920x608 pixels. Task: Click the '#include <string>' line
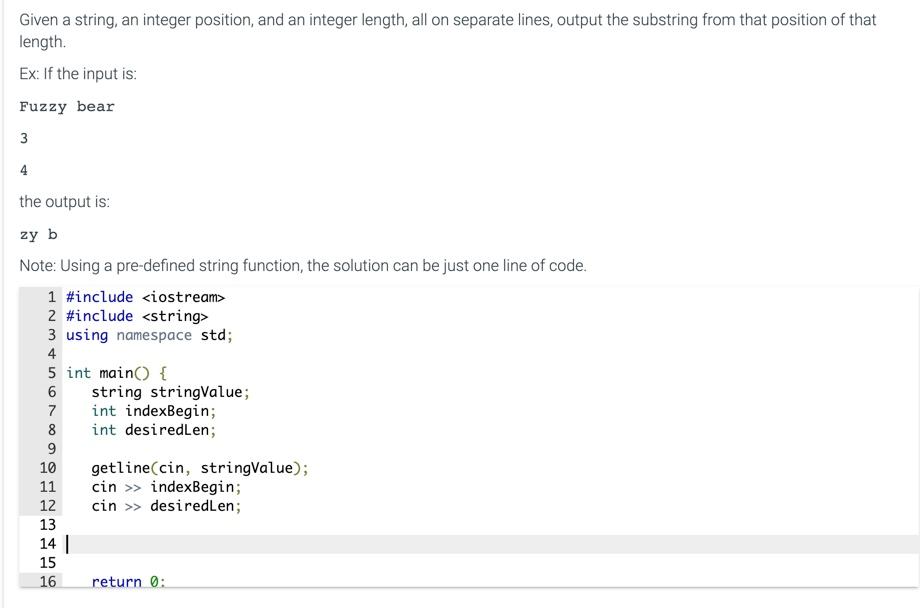tap(137, 316)
